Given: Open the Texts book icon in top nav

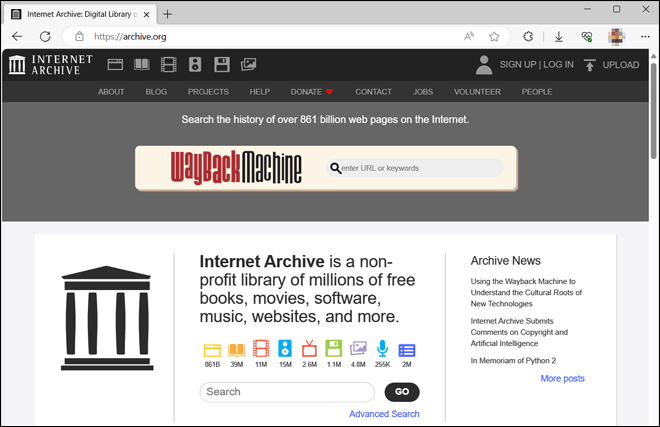Looking at the screenshot, I should [x=141, y=64].
